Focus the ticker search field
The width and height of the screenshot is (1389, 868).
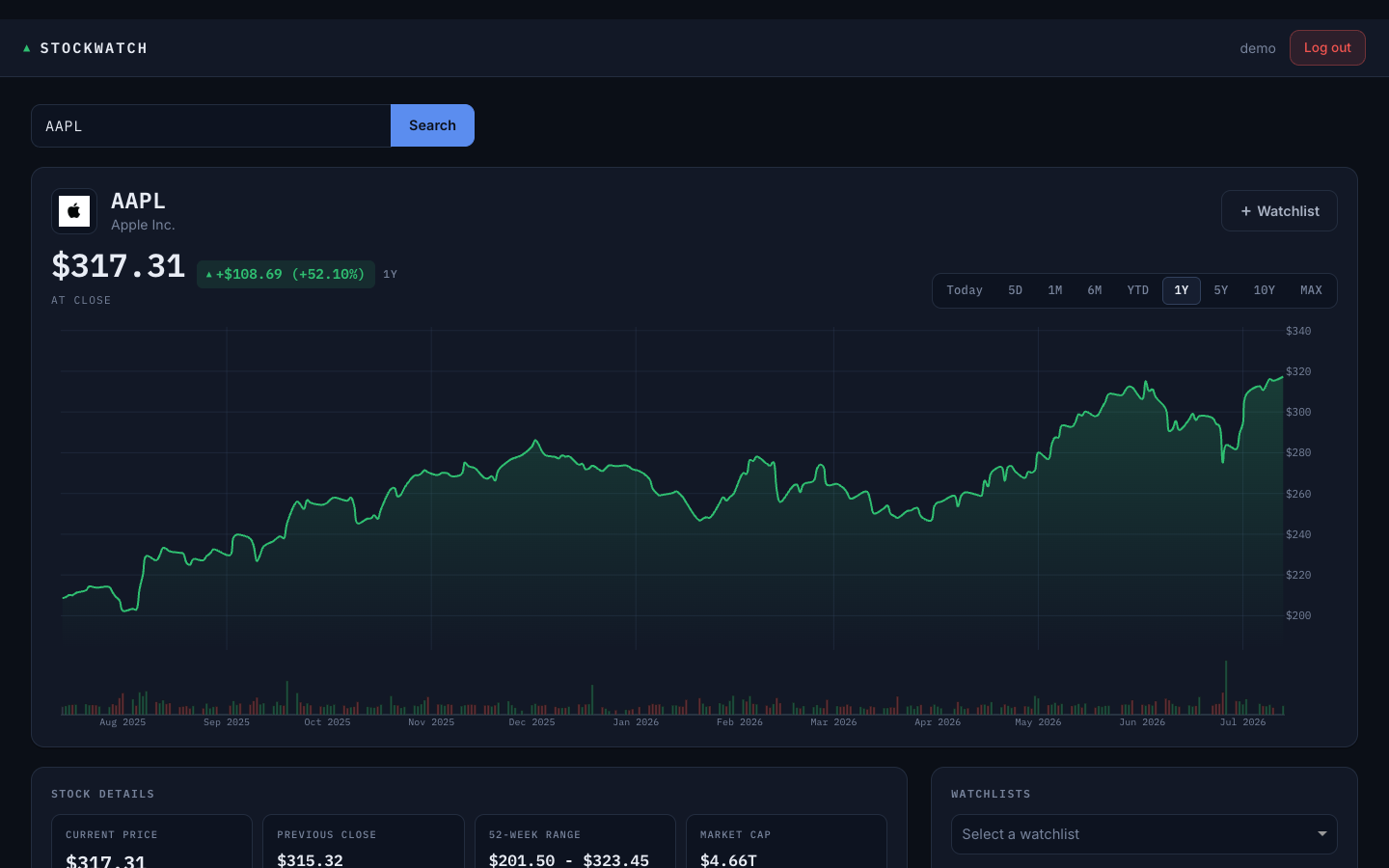(211, 125)
